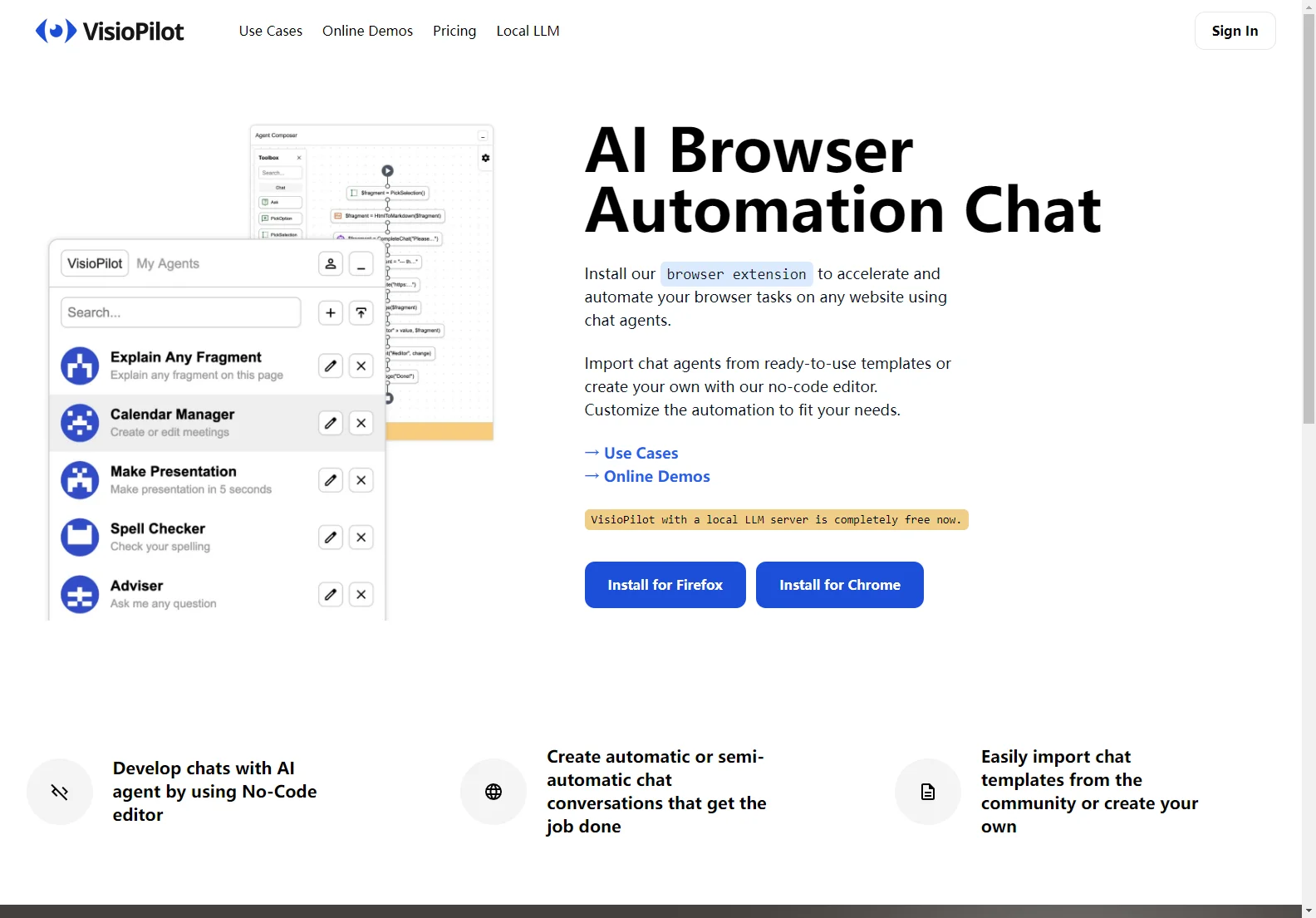Click the user profile icon in panel
The image size is (1316, 918).
point(331,264)
